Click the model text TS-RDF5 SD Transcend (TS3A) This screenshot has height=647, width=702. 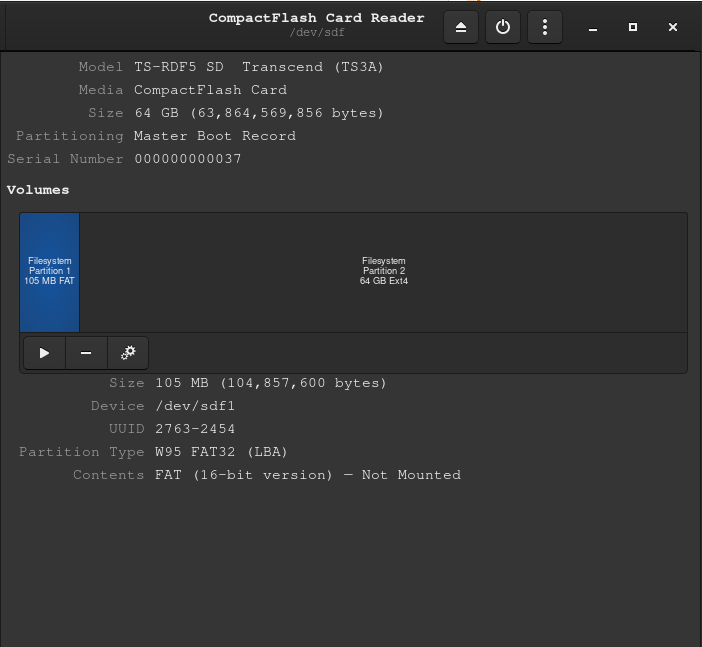pos(259,67)
